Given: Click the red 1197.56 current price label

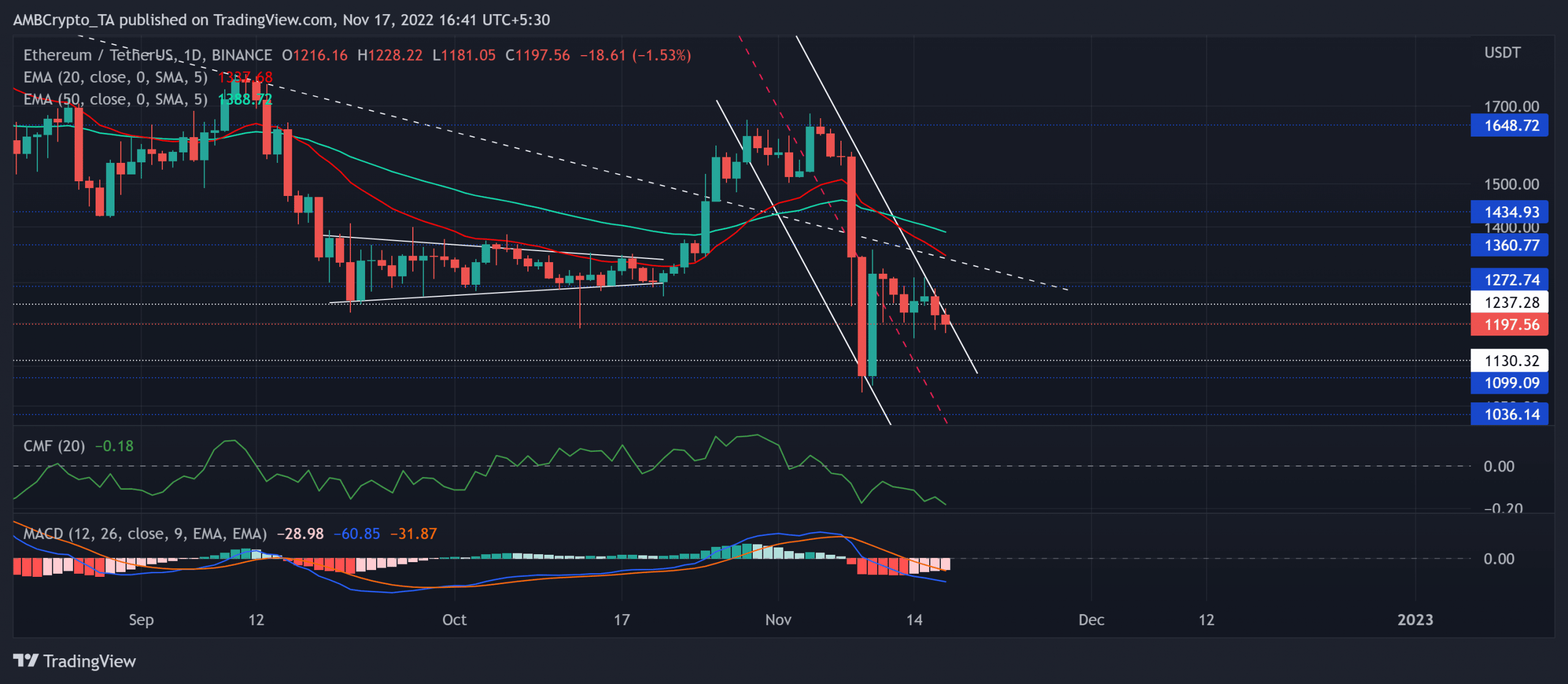Looking at the screenshot, I should (1509, 324).
